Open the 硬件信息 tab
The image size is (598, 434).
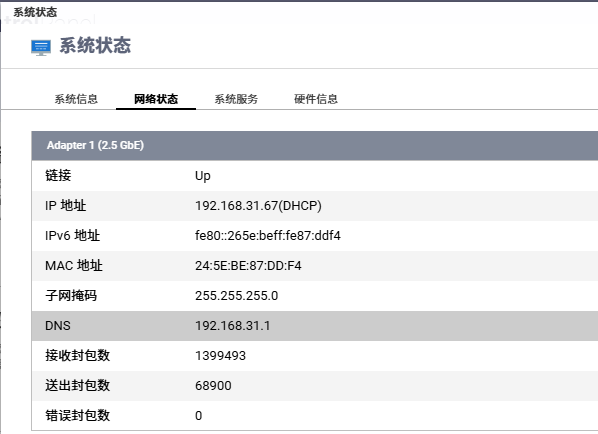tap(316, 99)
